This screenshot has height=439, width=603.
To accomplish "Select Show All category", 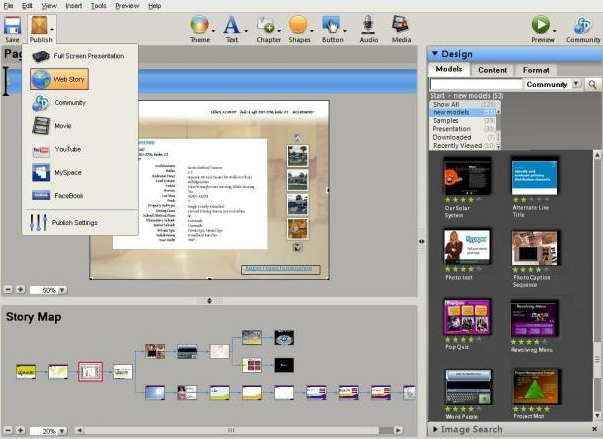I will tap(463, 104).
